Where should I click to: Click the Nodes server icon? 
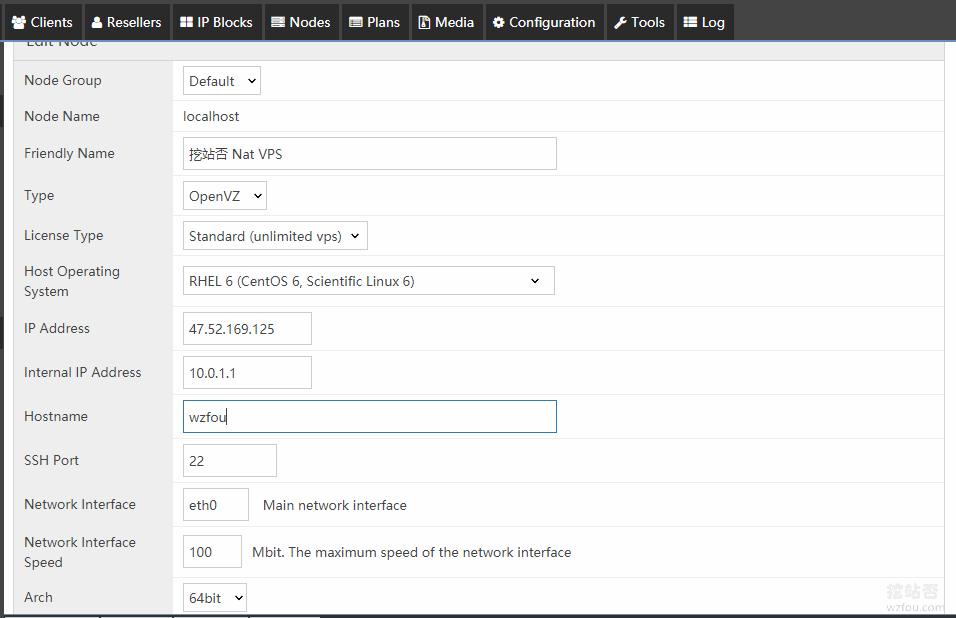click(278, 23)
